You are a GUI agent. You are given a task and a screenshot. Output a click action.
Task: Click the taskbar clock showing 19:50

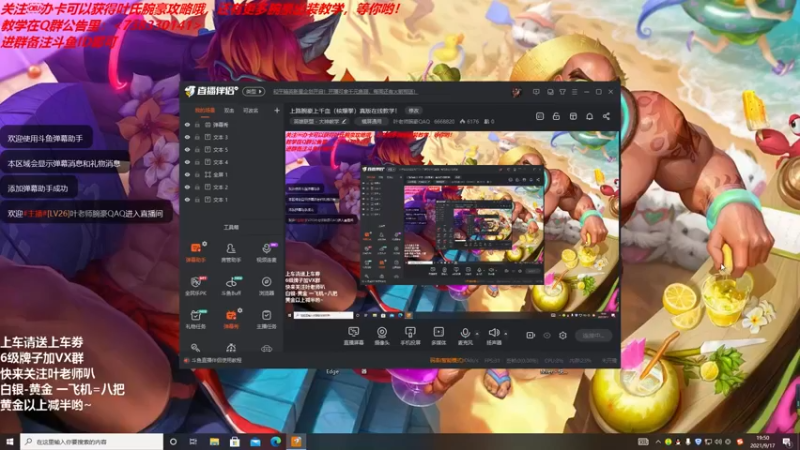click(762, 441)
